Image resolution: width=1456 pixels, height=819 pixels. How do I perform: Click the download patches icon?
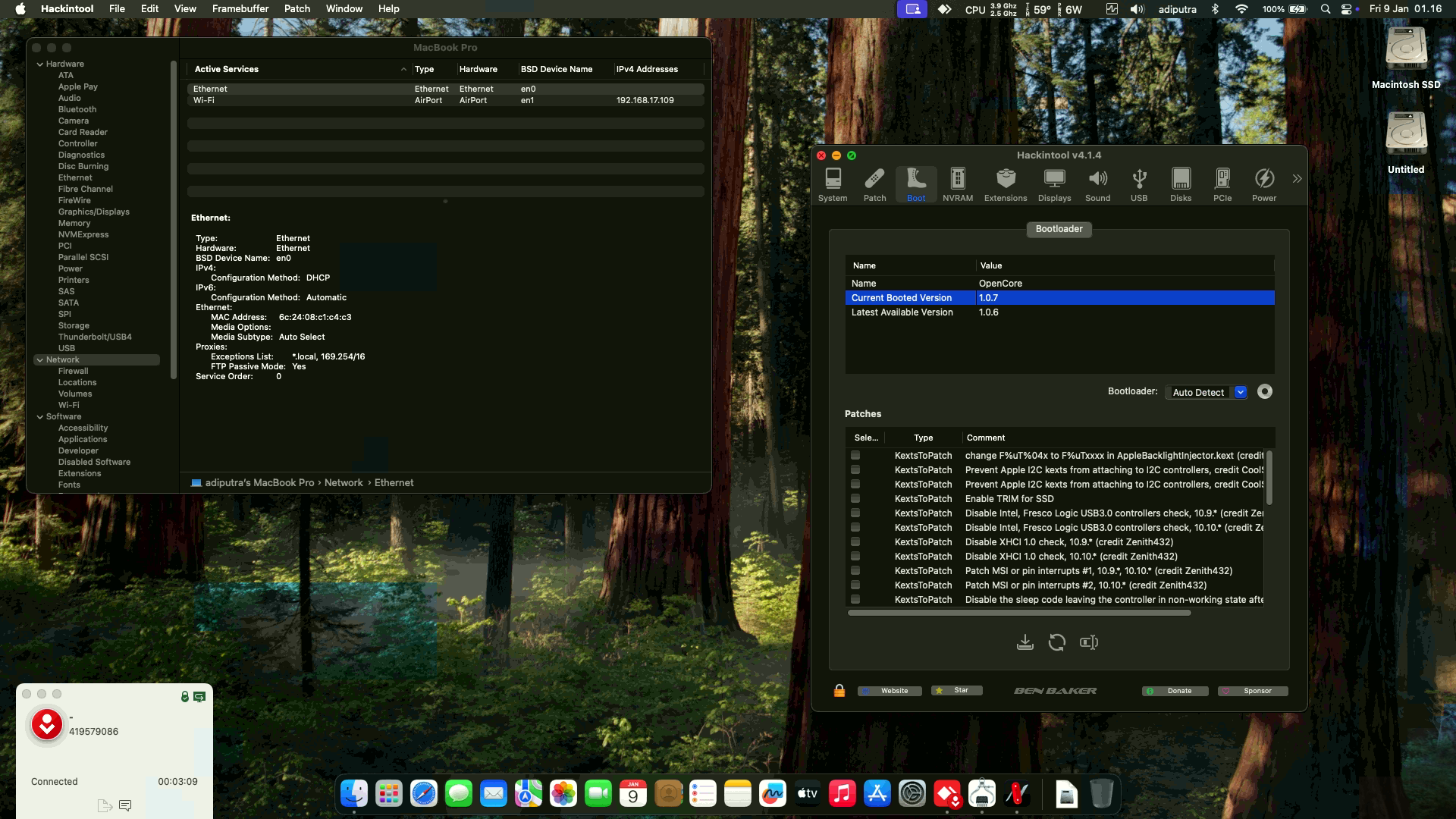click(x=1025, y=642)
